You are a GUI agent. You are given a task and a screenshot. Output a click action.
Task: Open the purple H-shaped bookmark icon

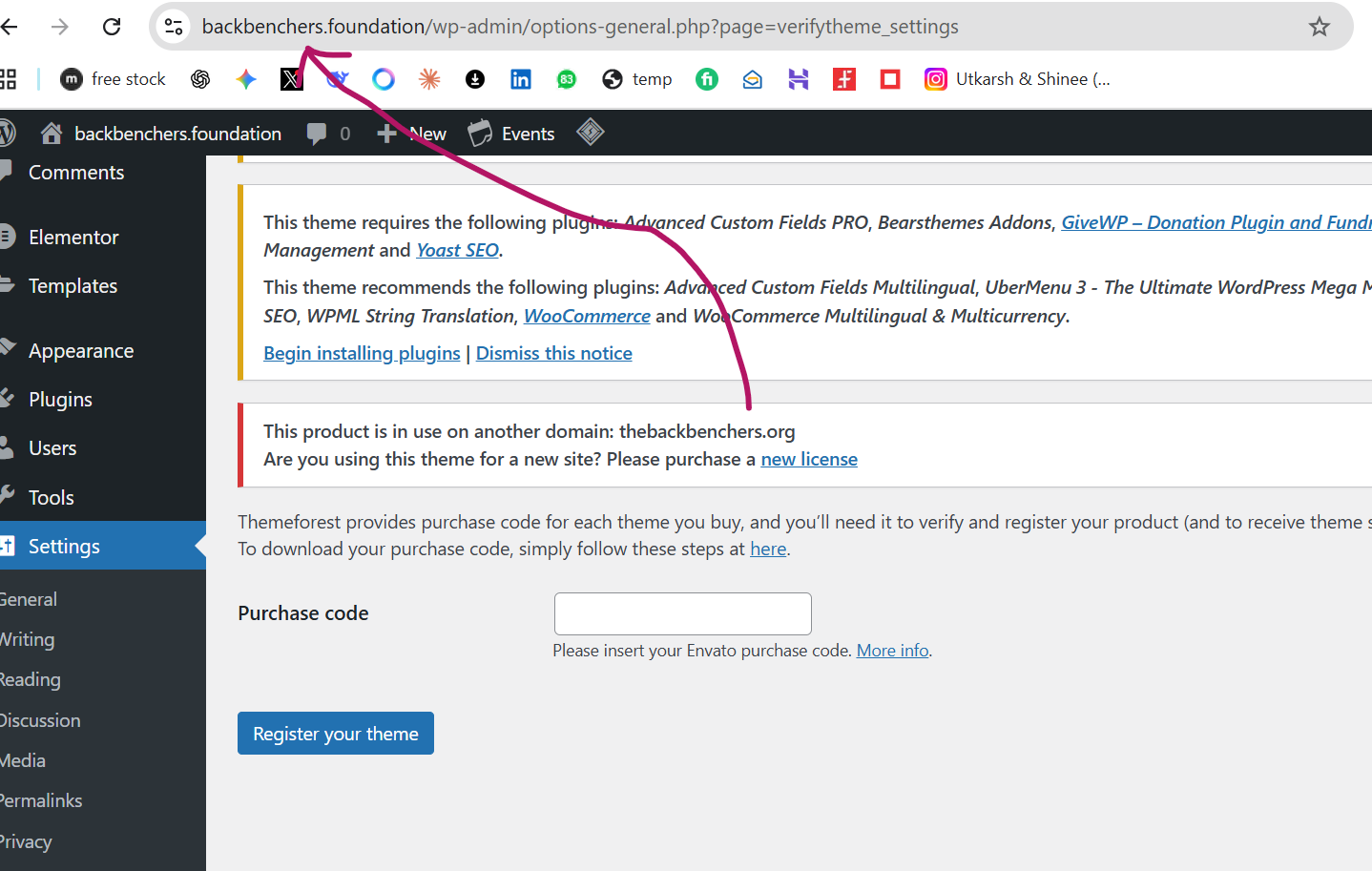pyautogui.click(x=799, y=79)
